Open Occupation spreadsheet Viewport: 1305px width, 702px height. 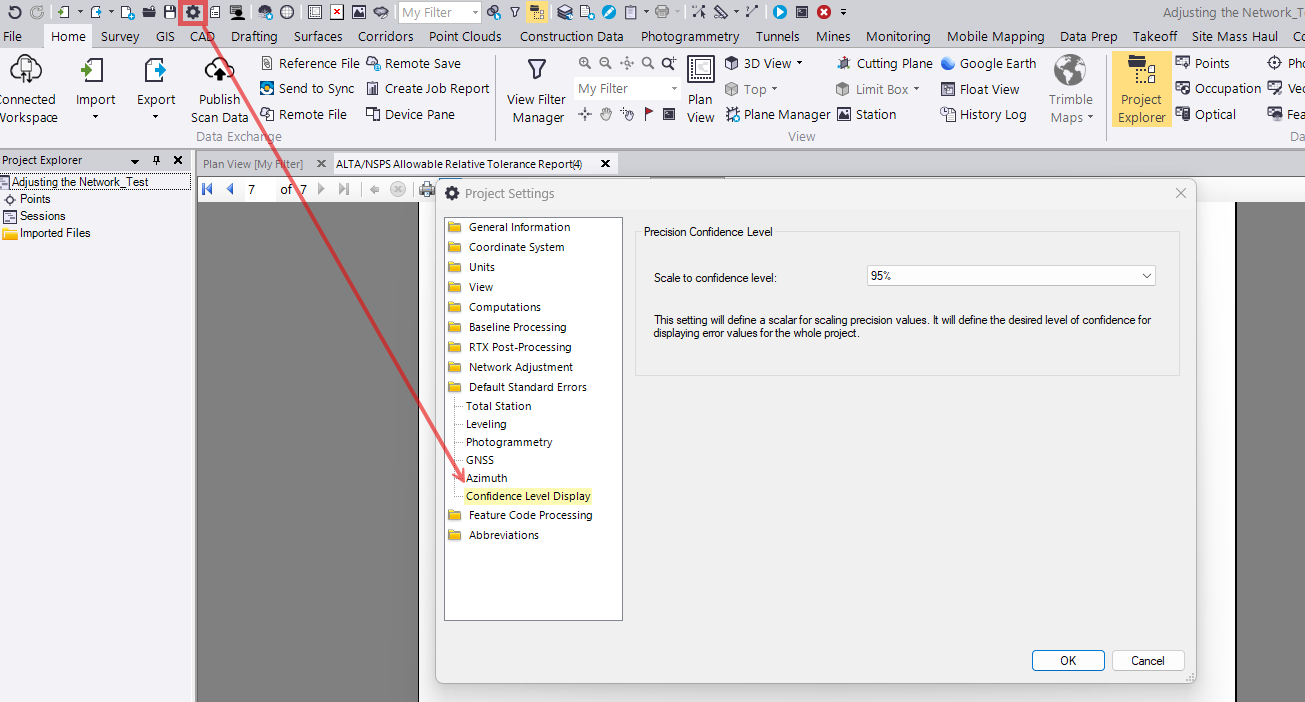[x=1218, y=88]
